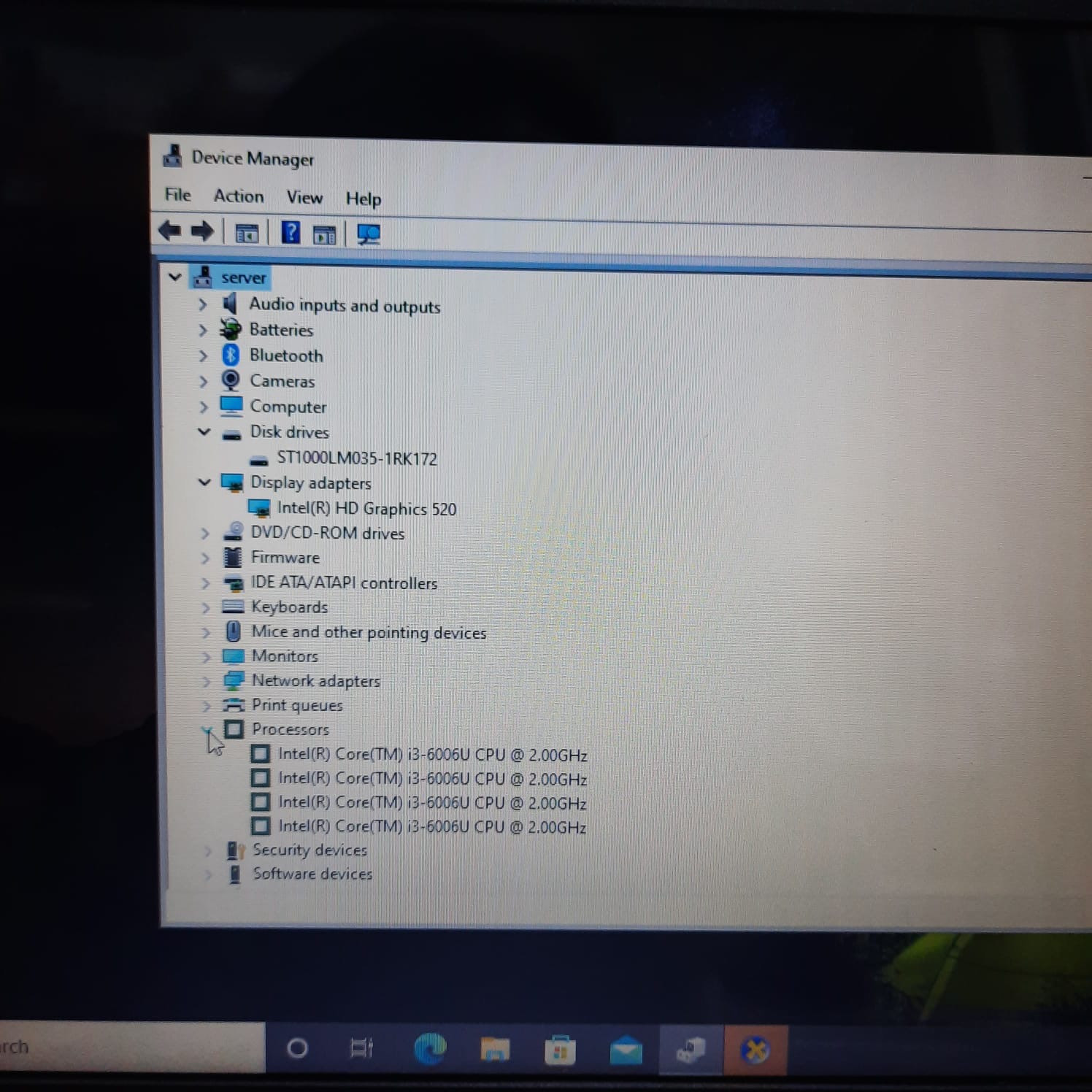Expand the Firmware chevron
Screen dimensions: 1092x1092
click(x=205, y=558)
